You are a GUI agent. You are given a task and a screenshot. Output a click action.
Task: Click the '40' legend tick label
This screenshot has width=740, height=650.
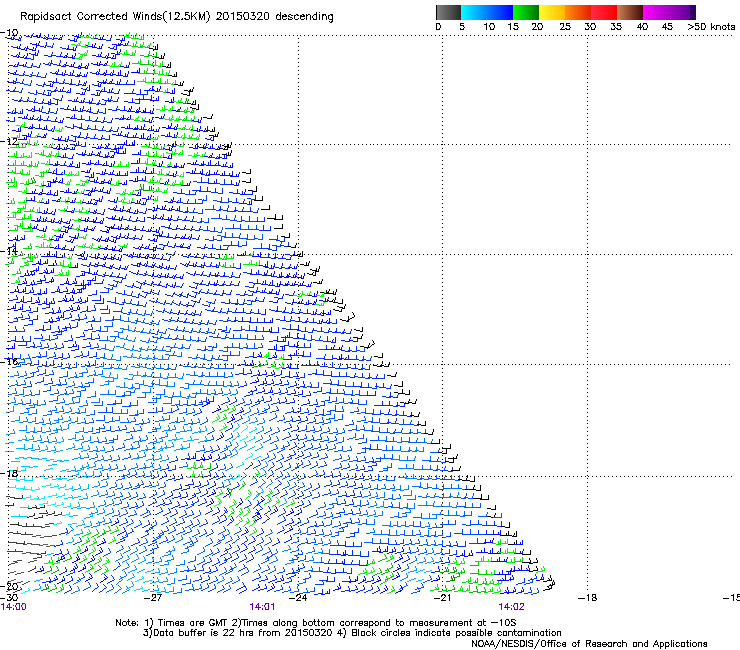pos(642,27)
